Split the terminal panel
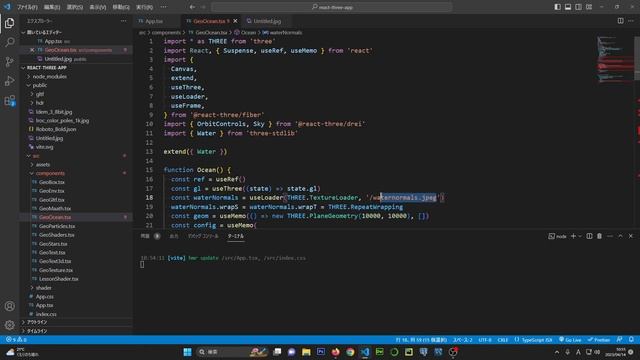This screenshot has height=360, width=640. [589, 236]
